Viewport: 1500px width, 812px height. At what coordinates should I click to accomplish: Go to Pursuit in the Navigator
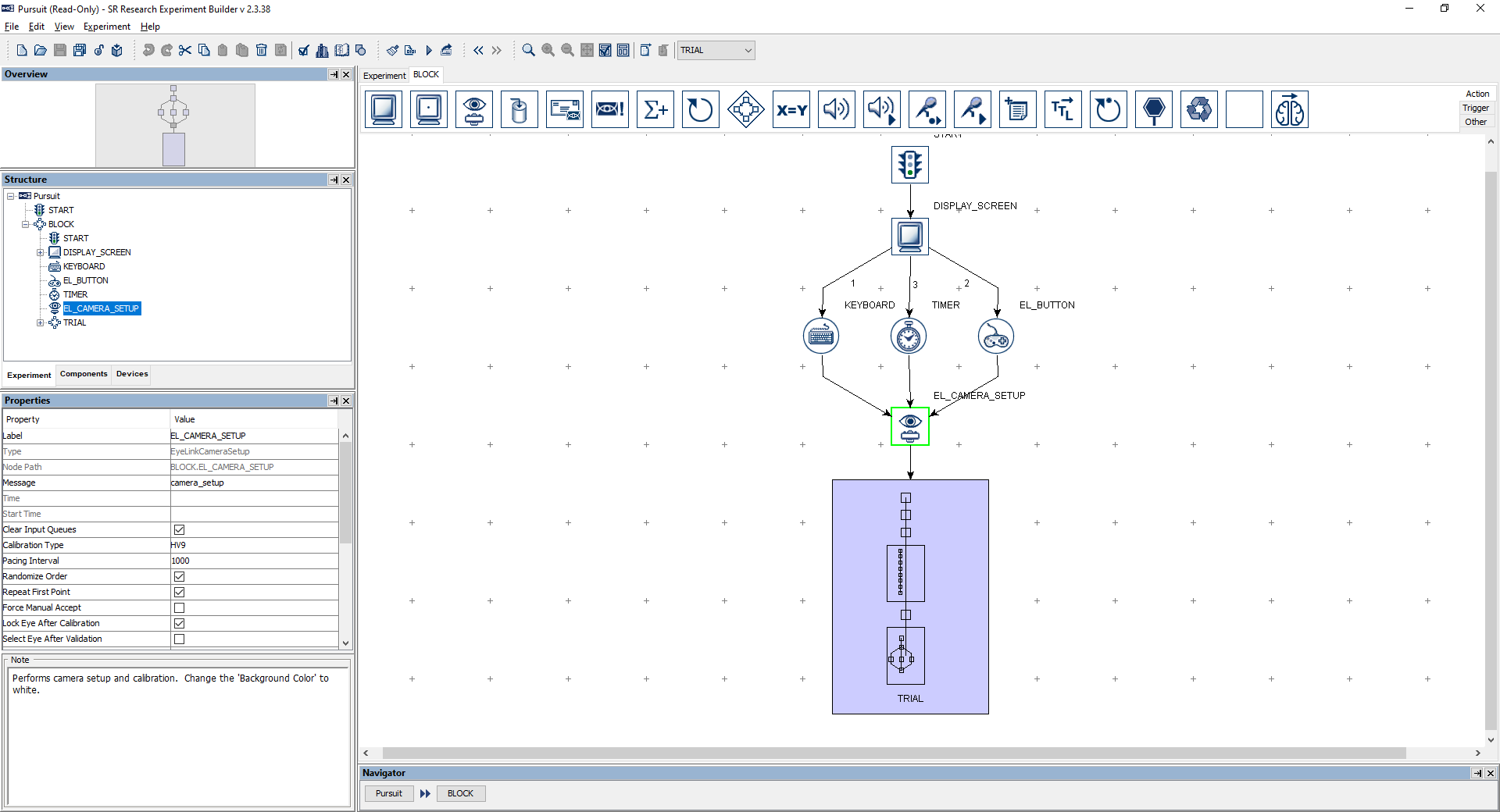[389, 793]
